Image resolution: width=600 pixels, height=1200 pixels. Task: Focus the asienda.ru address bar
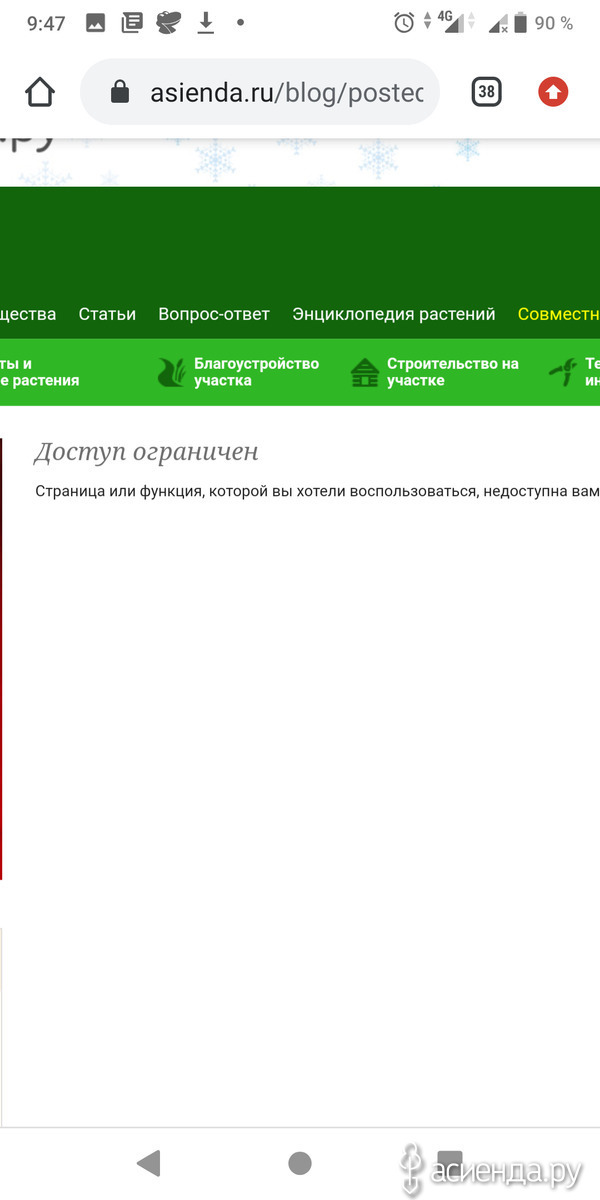[x=286, y=93]
